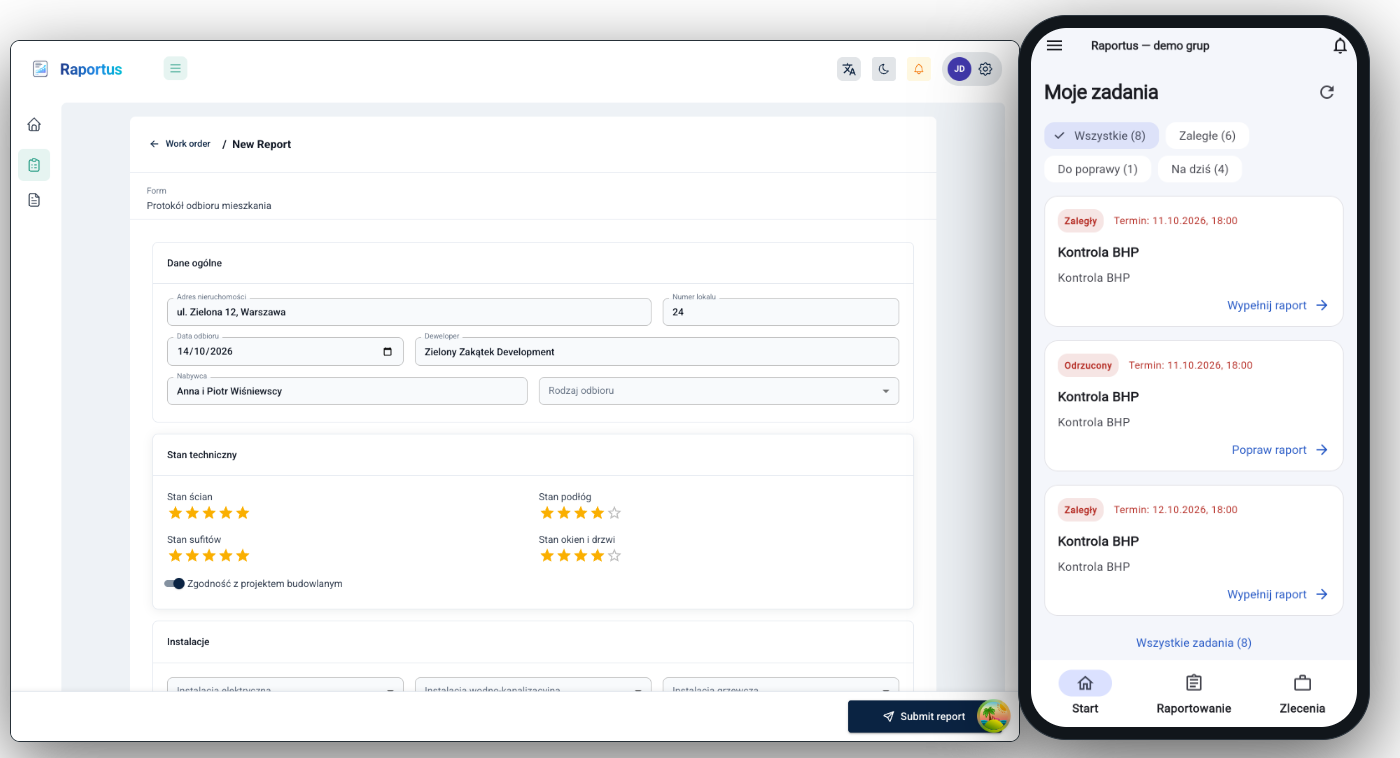Toggle Zgodność z projektem budowlanym switch

pyautogui.click(x=174, y=583)
